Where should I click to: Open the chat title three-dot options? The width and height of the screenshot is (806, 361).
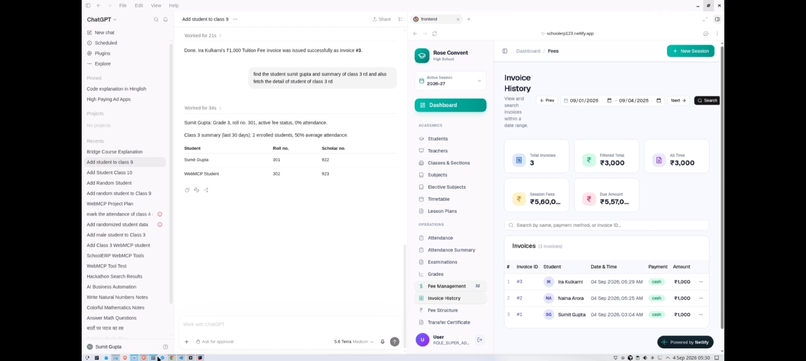(235, 20)
